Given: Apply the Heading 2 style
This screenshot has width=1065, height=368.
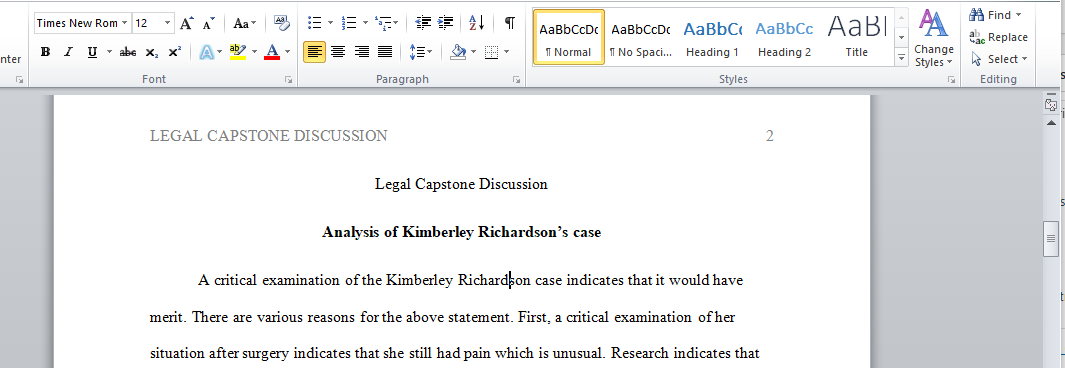Looking at the screenshot, I should [x=784, y=37].
